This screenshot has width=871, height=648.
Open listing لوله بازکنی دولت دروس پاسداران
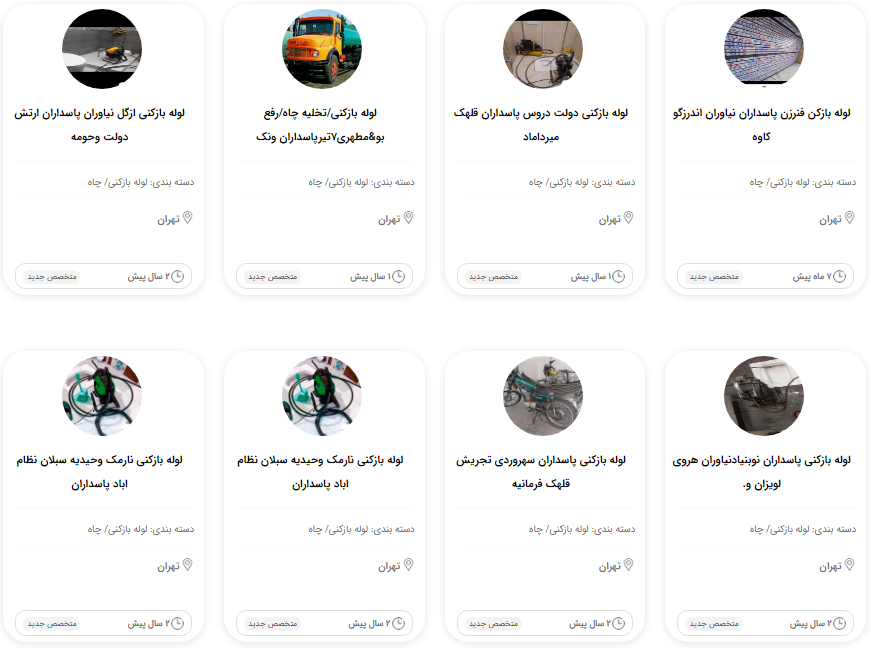coord(540,124)
